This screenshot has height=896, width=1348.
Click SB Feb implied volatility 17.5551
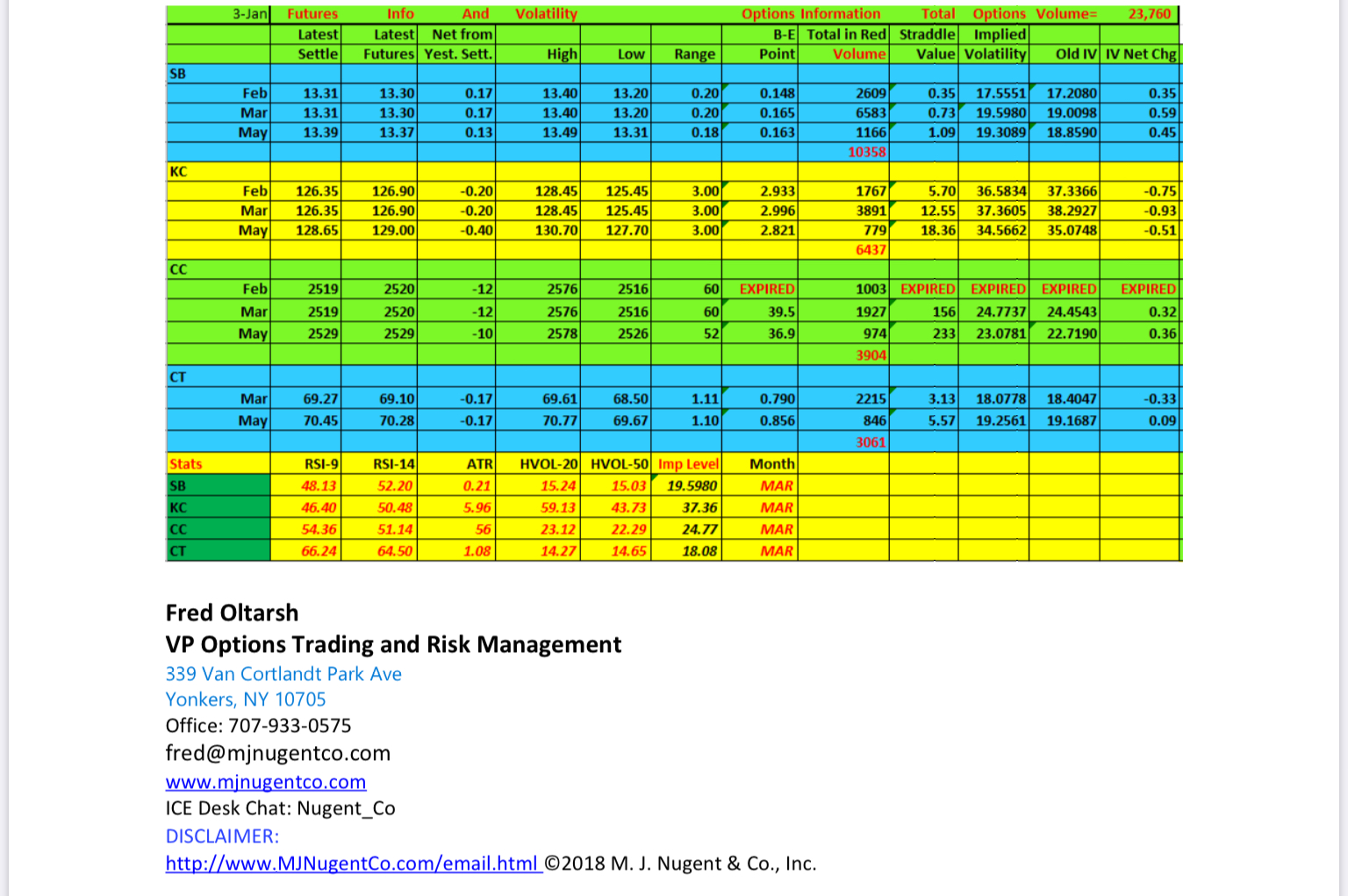point(1000,93)
